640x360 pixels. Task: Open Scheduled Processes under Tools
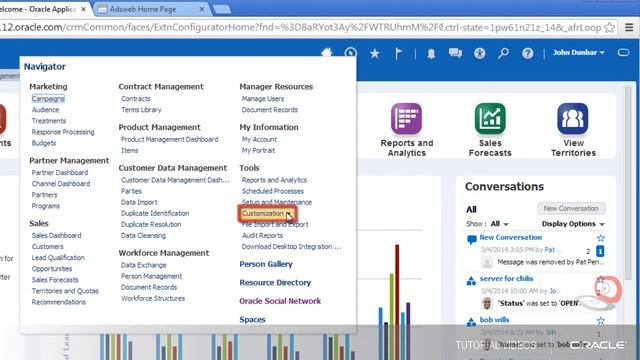(x=273, y=191)
